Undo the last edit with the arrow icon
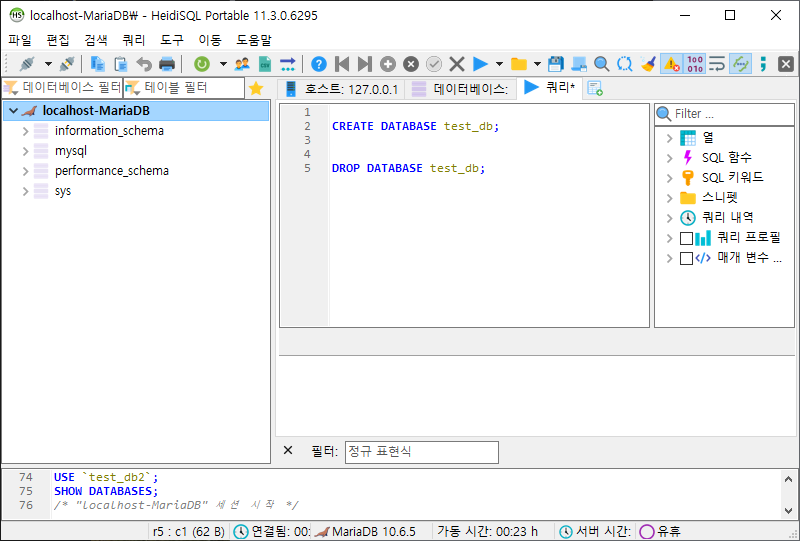The height and width of the screenshot is (541, 800). pyautogui.click(x=144, y=64)
